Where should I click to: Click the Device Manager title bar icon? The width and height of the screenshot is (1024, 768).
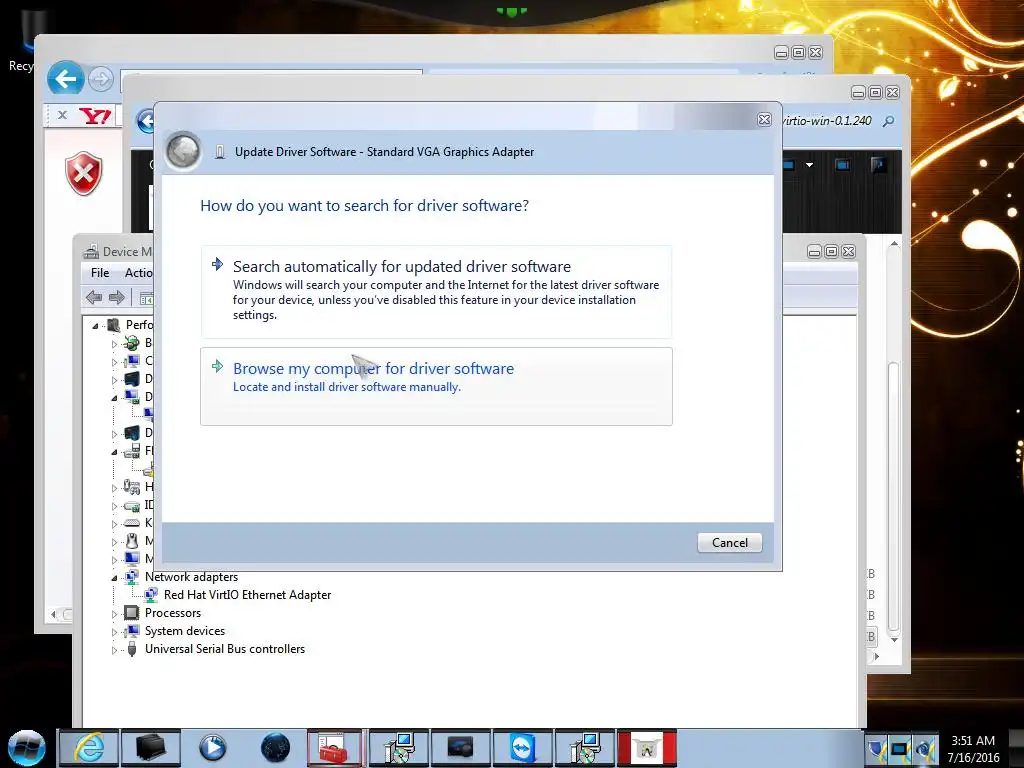tap(91, 251)
